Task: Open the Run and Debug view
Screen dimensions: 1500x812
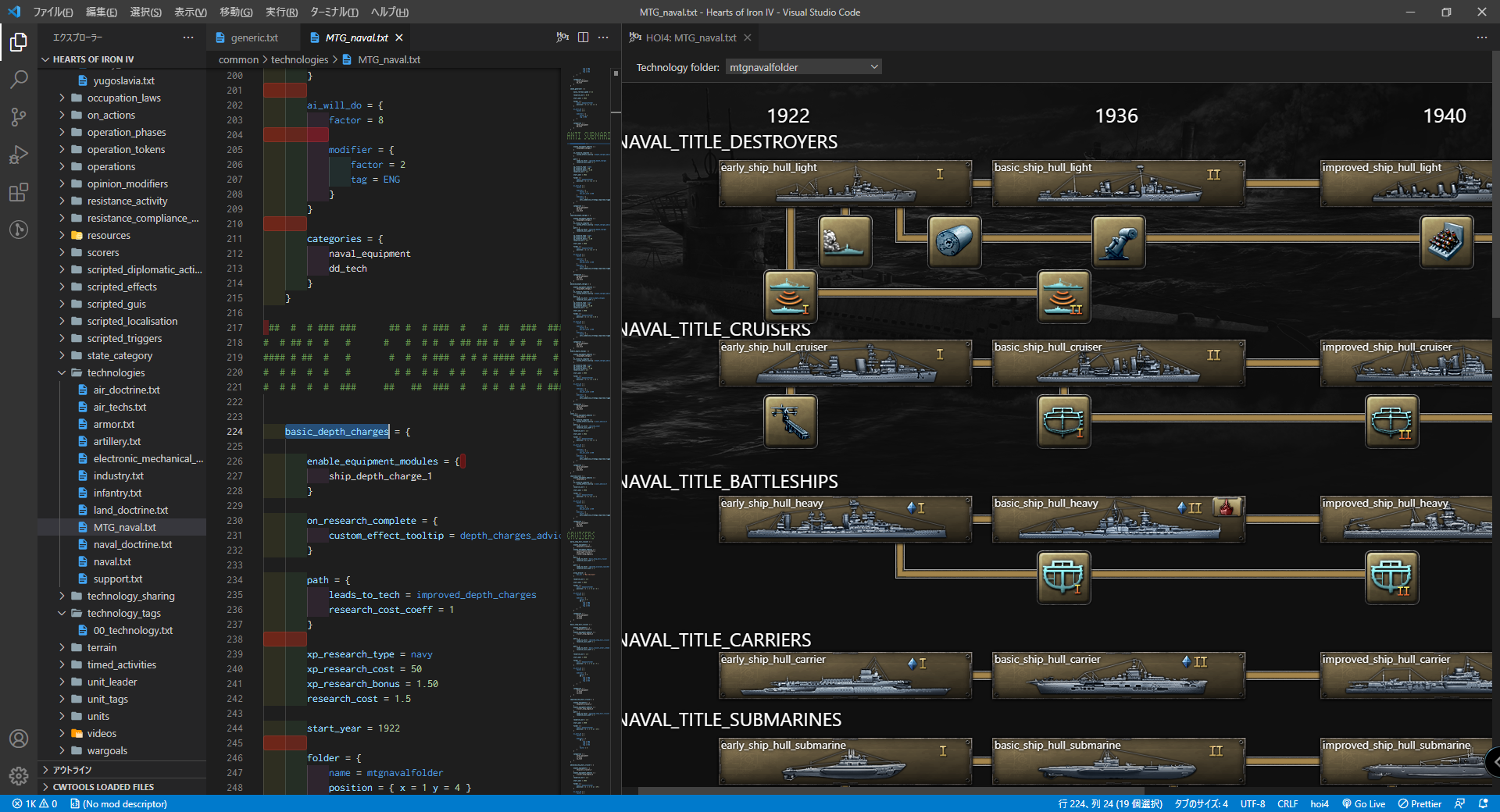Action: pos(19,155)
